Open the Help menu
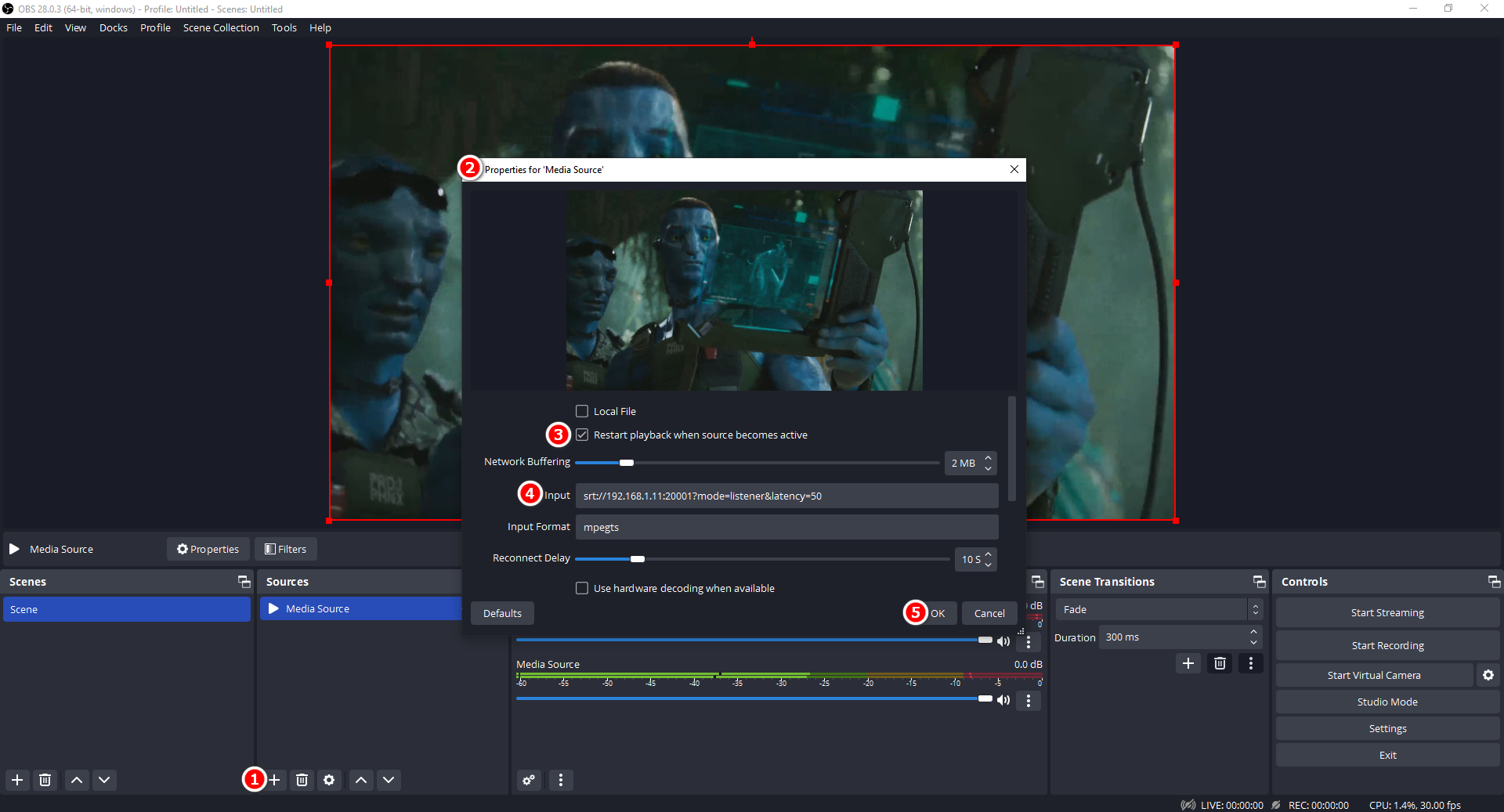The image size is (1504, 812). coord(320,27)
